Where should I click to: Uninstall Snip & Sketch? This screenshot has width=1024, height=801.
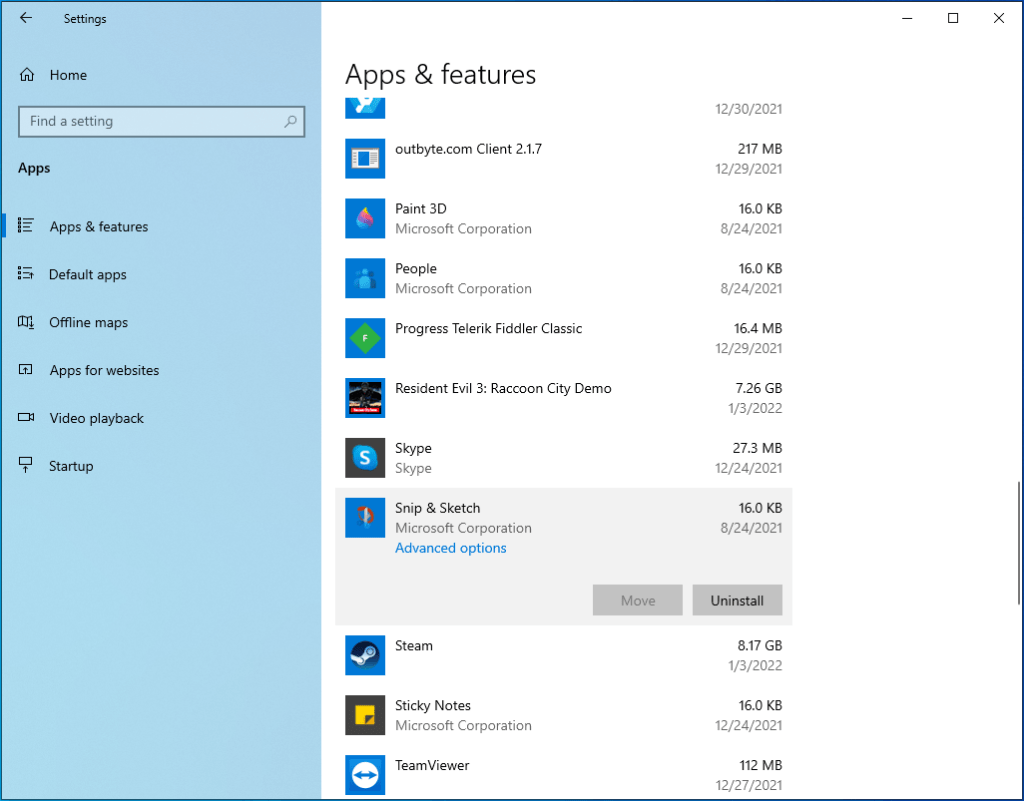click(x=737, y=600)
